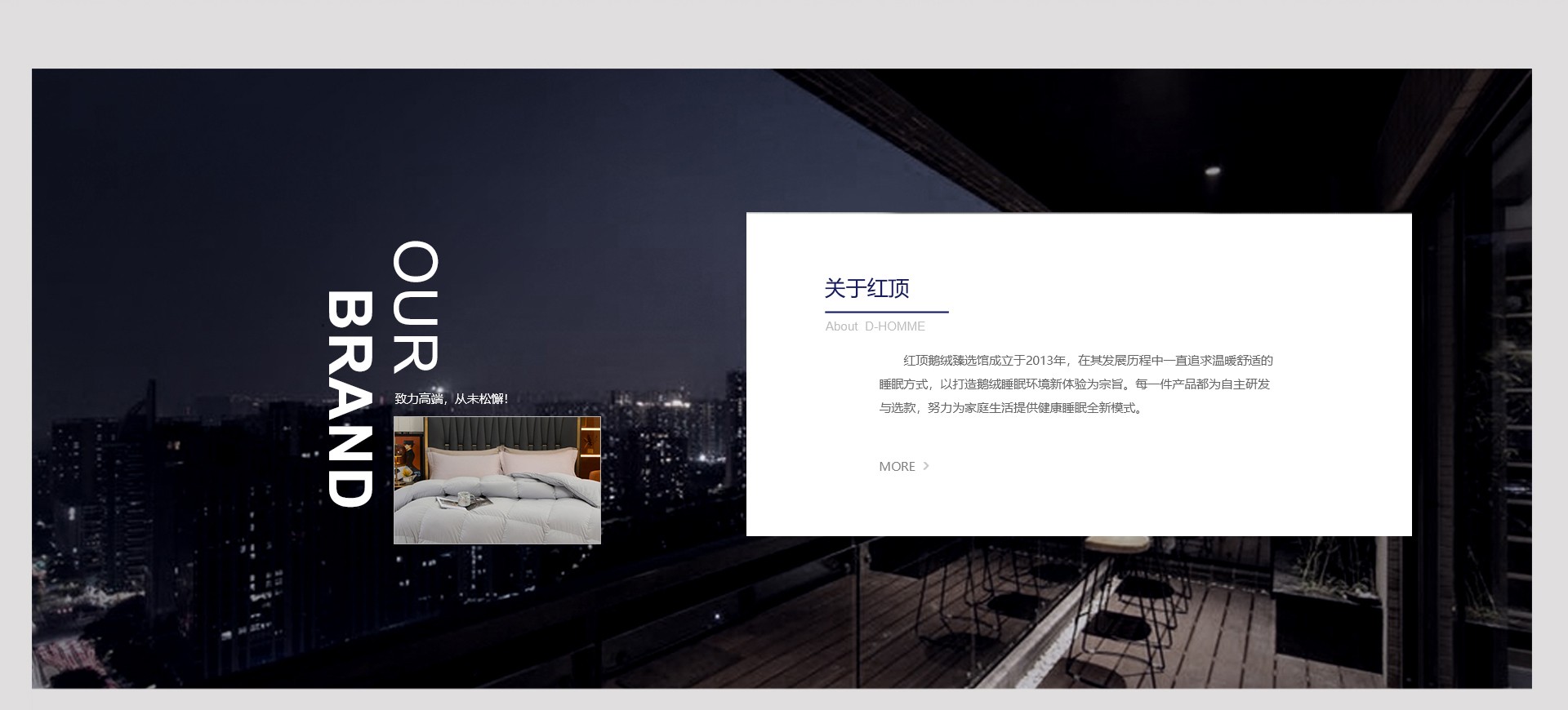Click the vertical BRAND text
Image resolution: width=1568 pixels, height=710 pixels.
tap(350, 399)
